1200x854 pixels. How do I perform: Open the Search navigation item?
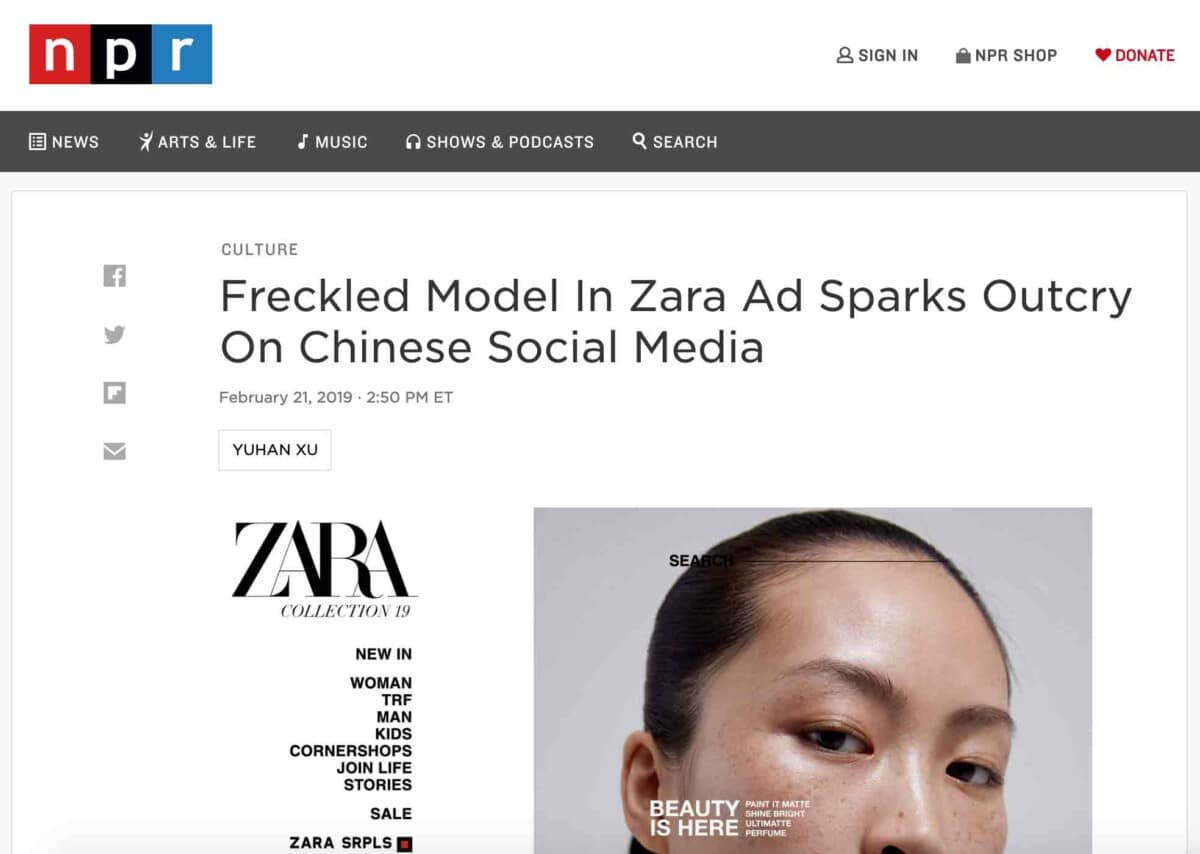tap(675, 142)
